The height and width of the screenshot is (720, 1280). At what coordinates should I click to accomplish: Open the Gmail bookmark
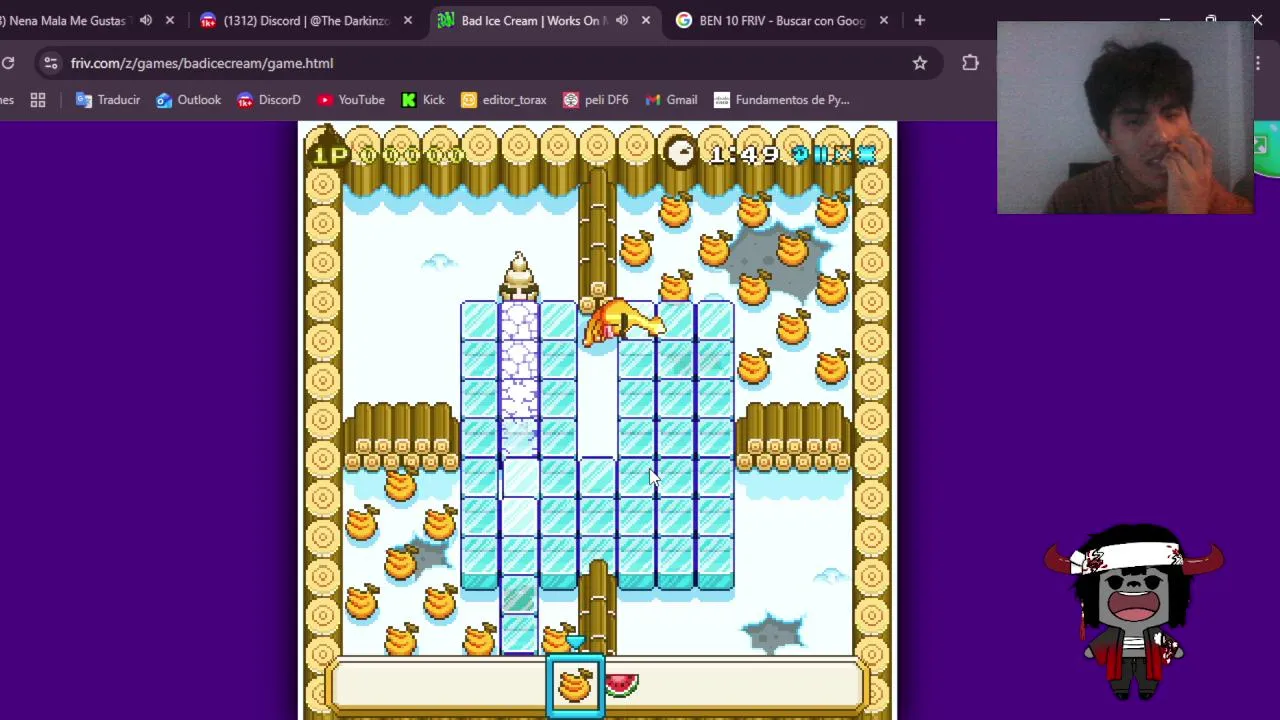coord(671,100)
